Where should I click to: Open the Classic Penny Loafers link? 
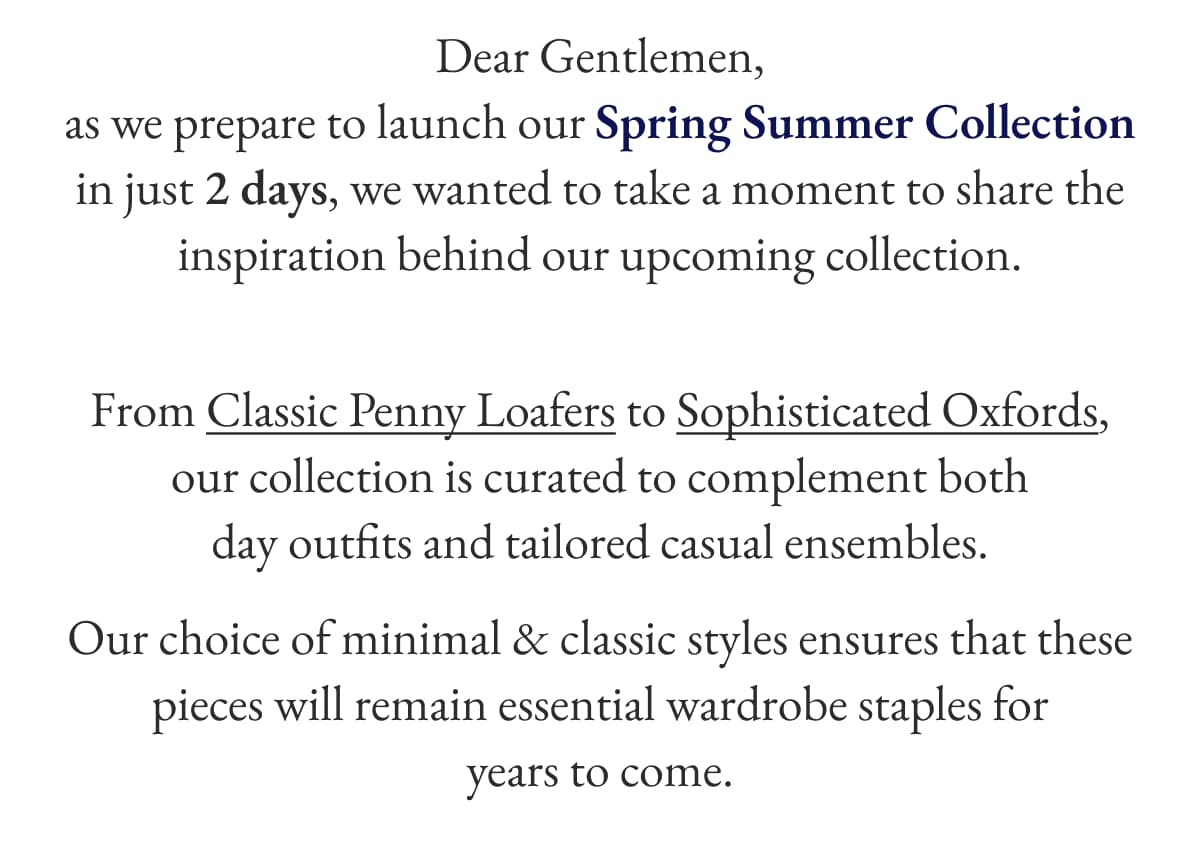point(410,413)
